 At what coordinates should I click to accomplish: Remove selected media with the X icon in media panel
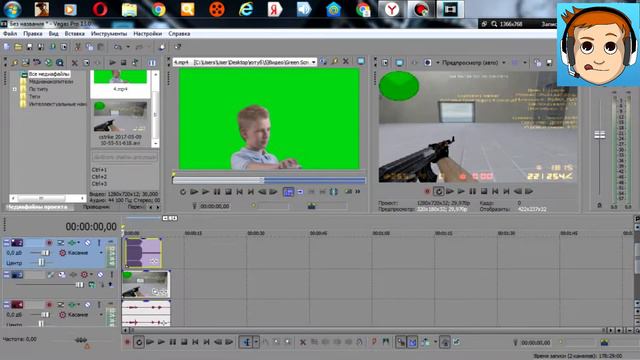74,63
